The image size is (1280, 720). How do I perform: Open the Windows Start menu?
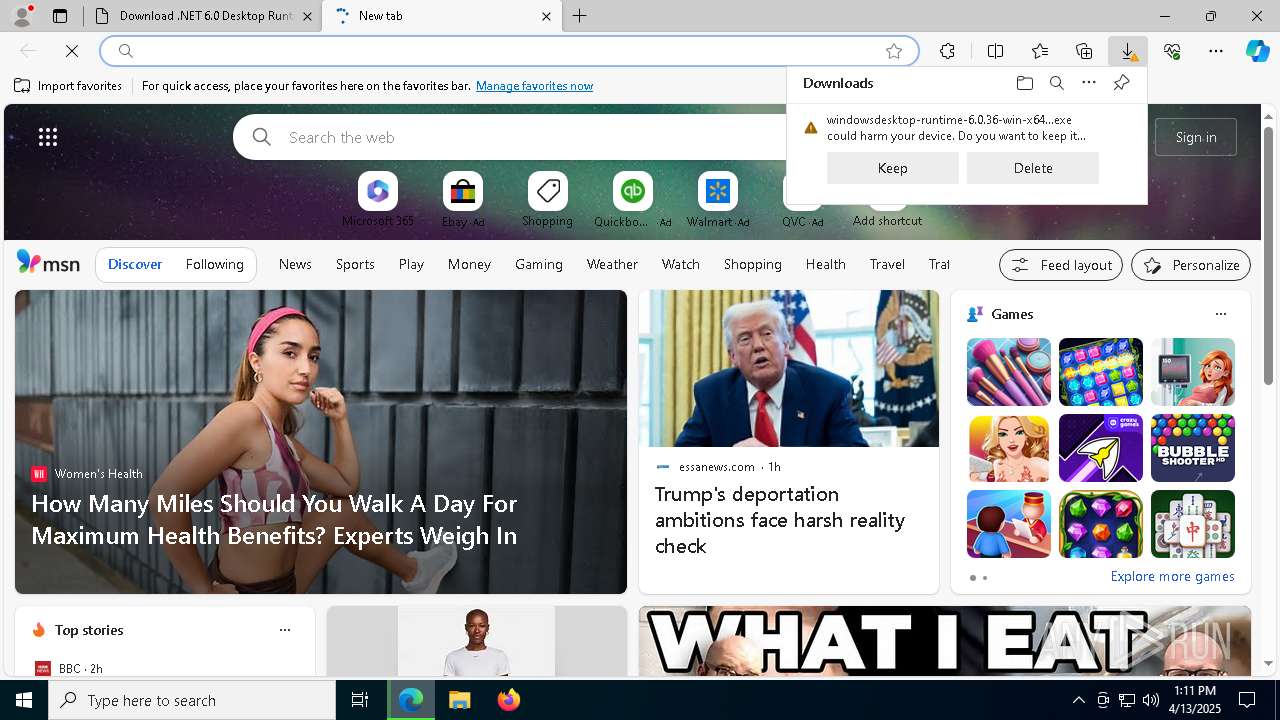pyautogui.click(x=24, y=700)
